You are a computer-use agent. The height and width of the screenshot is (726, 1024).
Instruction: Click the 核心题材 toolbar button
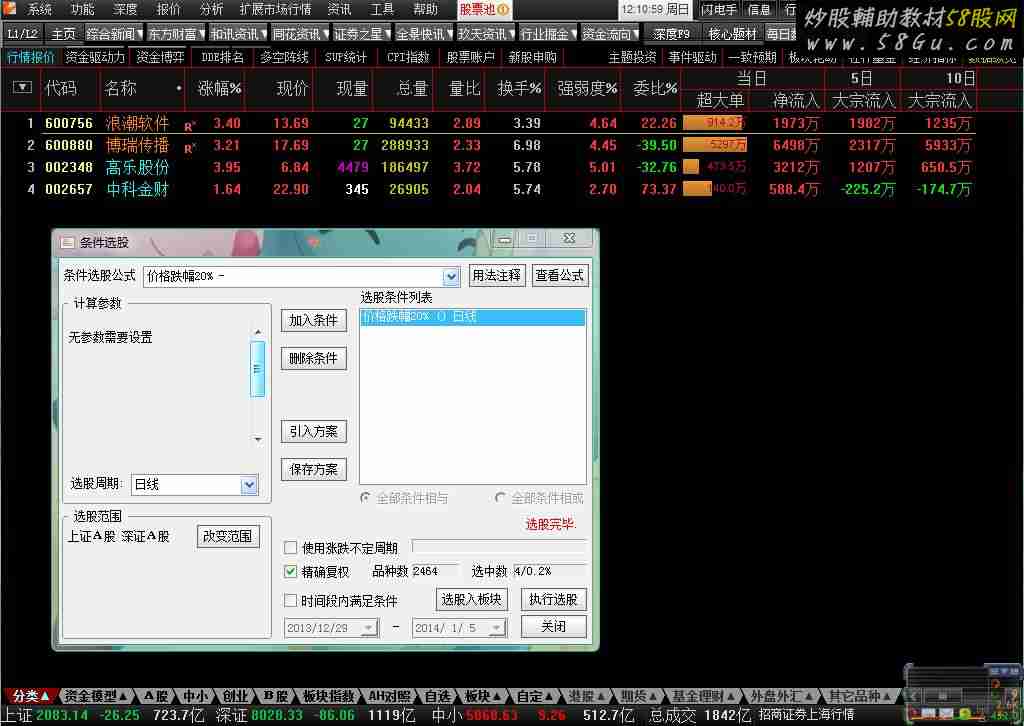click(x=733, y=33)
